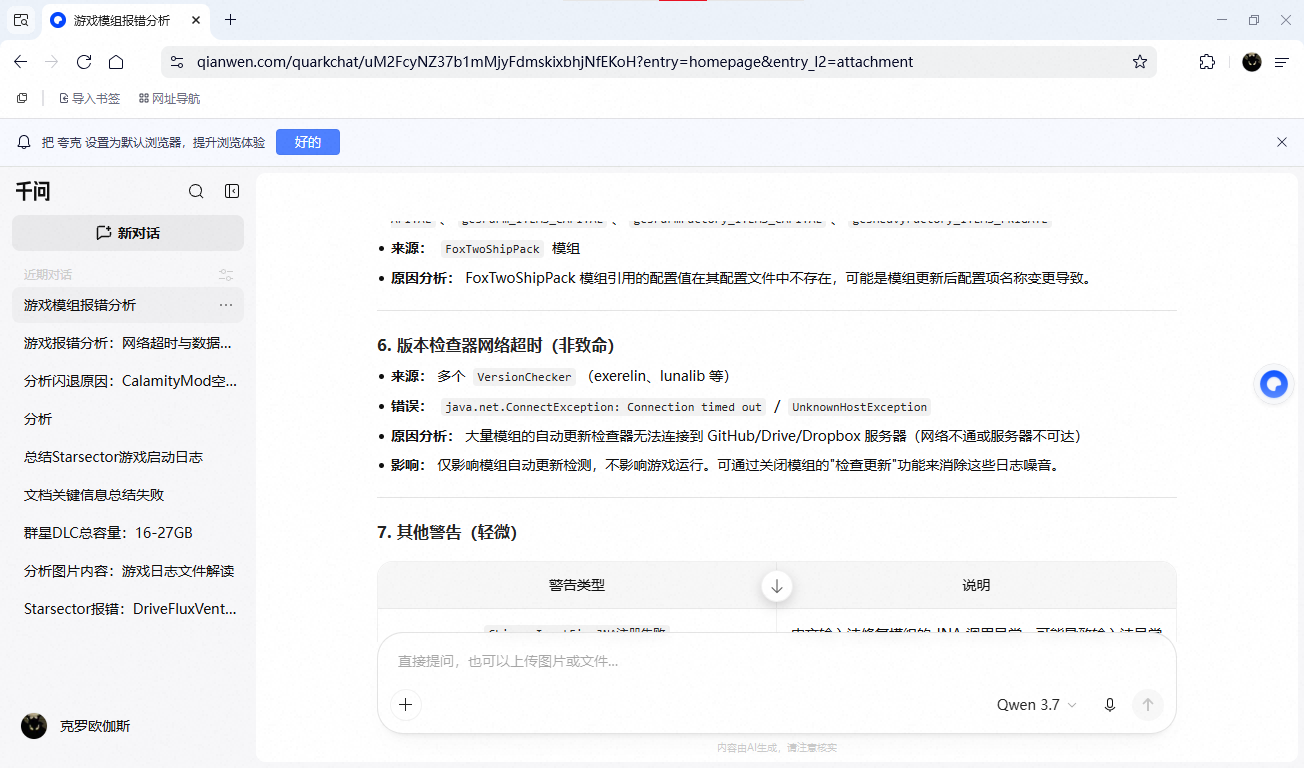Screen dimensions: 1304x768
Task: Open the sidebar search icon
Action: [196, 191]
